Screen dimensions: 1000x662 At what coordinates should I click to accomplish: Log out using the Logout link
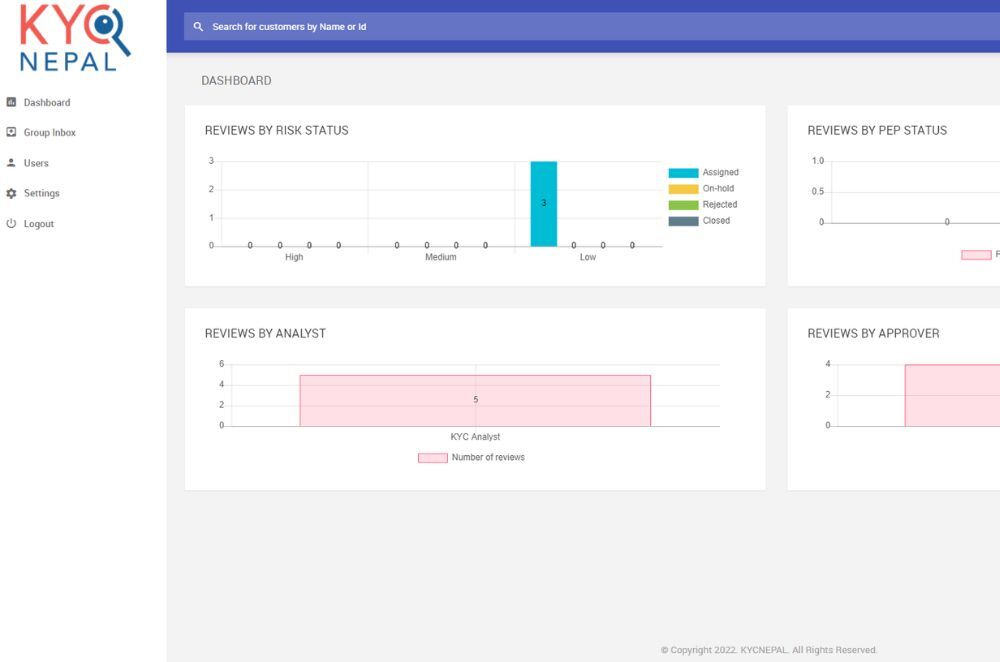(39, 224)
